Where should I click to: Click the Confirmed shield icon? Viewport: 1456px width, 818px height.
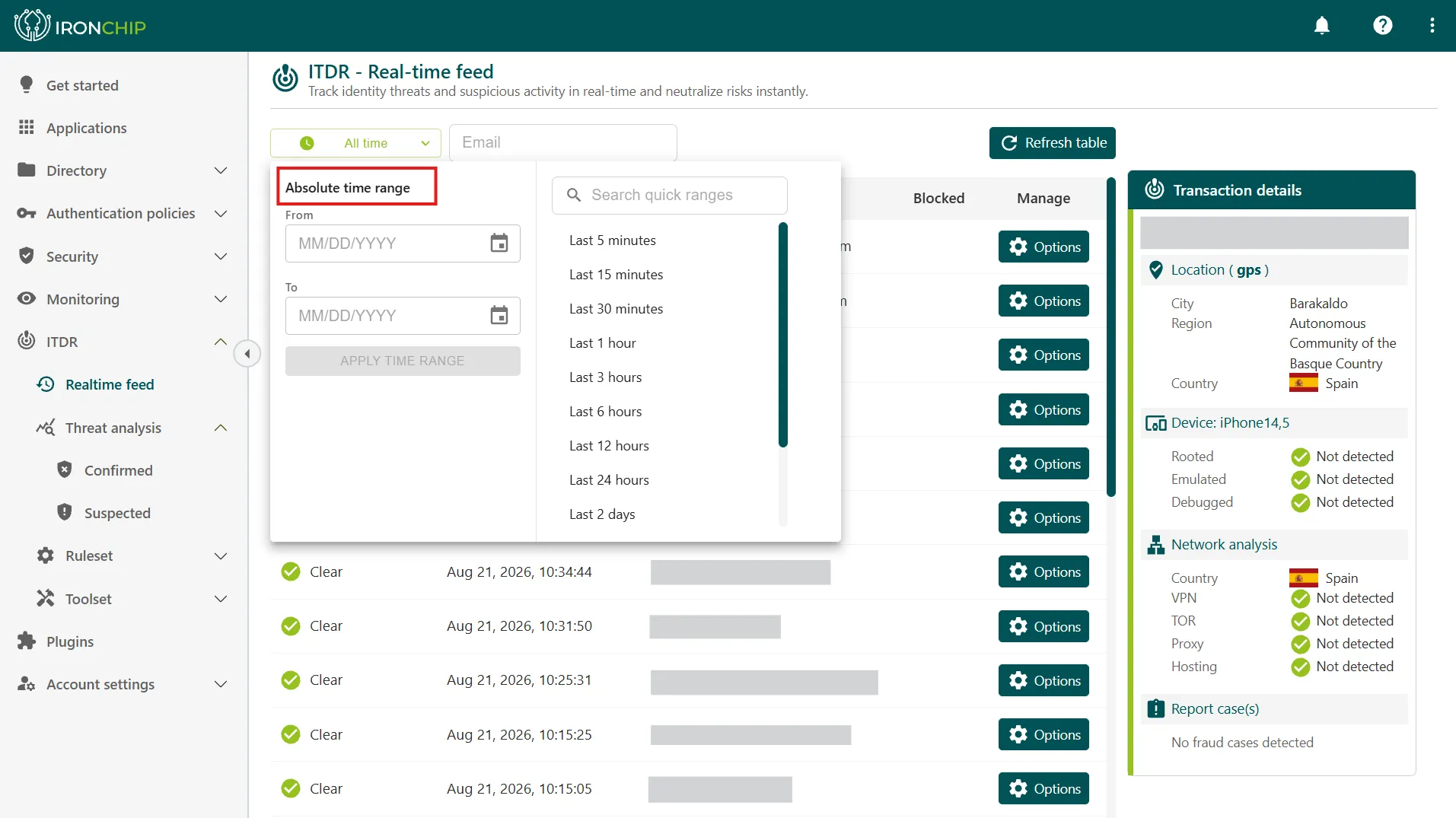coord(65,469)
